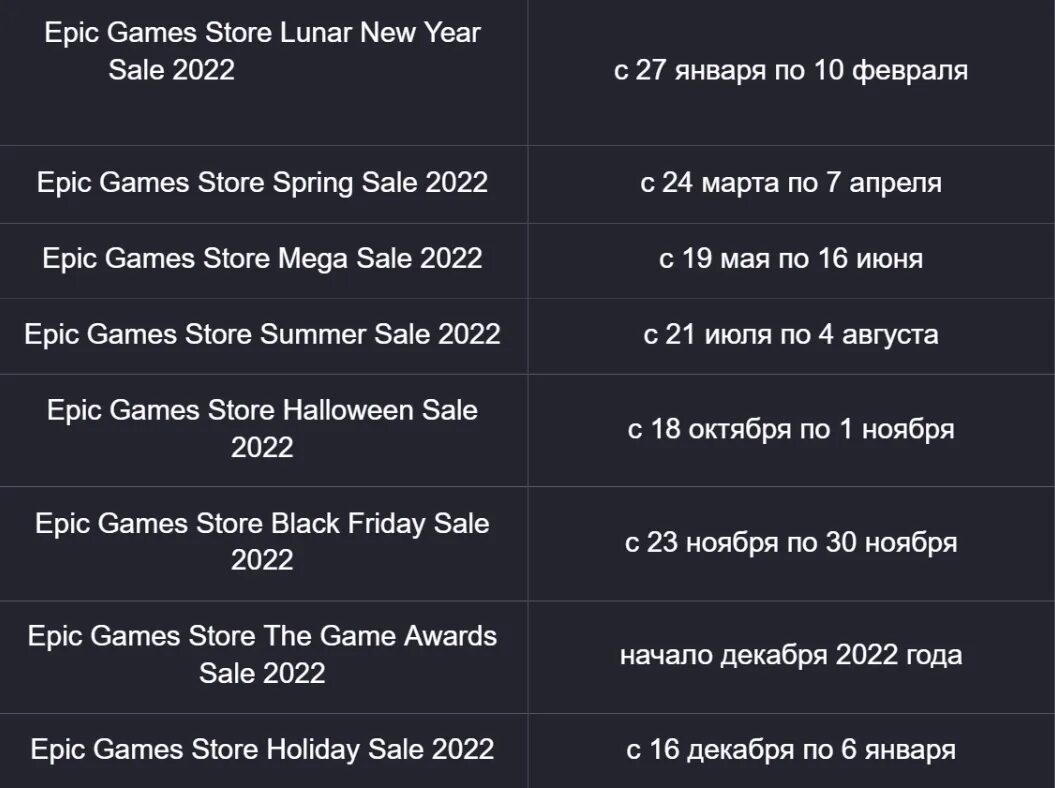Image resolution: width=1055 pixels, height=788 pixels.
Task: Select the date range 27 января по 10 февраля
Action: [790, 71]
